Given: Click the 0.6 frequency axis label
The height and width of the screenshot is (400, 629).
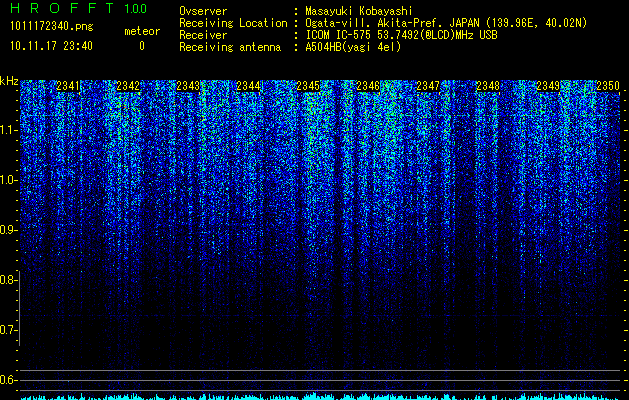Looking at the screenshot, I should (8, 380).
